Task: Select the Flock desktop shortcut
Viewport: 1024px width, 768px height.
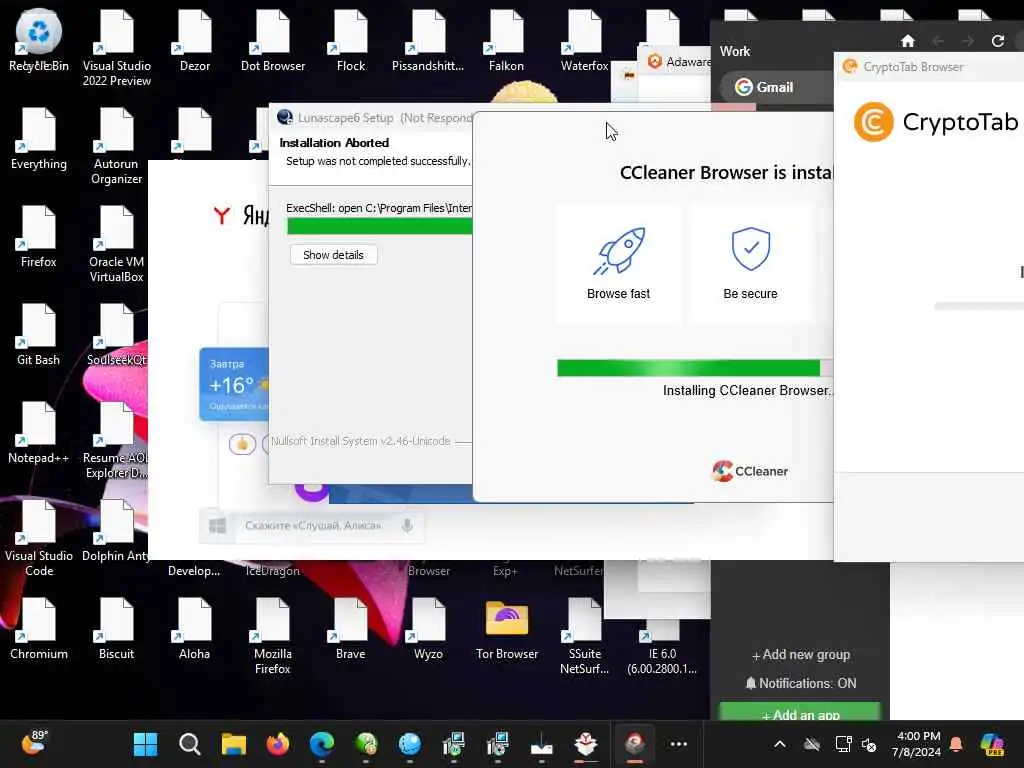Action: click(x=351, y=40)
